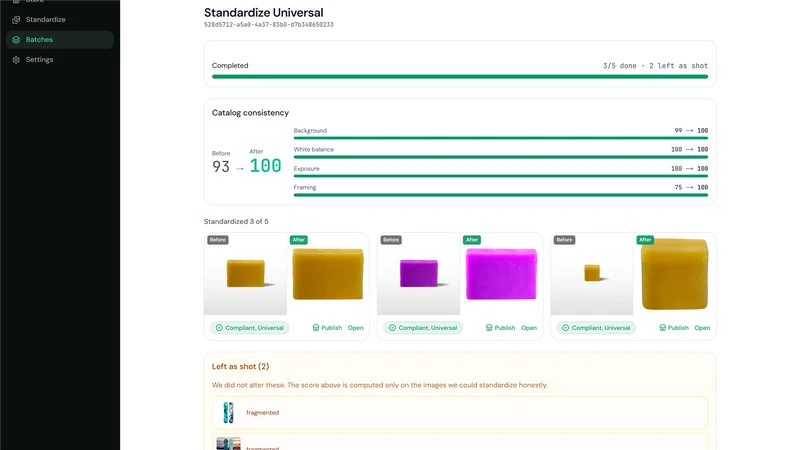Click the Framing consistency bar
Viewport: 800px width, 450px height.
(501, 194)
